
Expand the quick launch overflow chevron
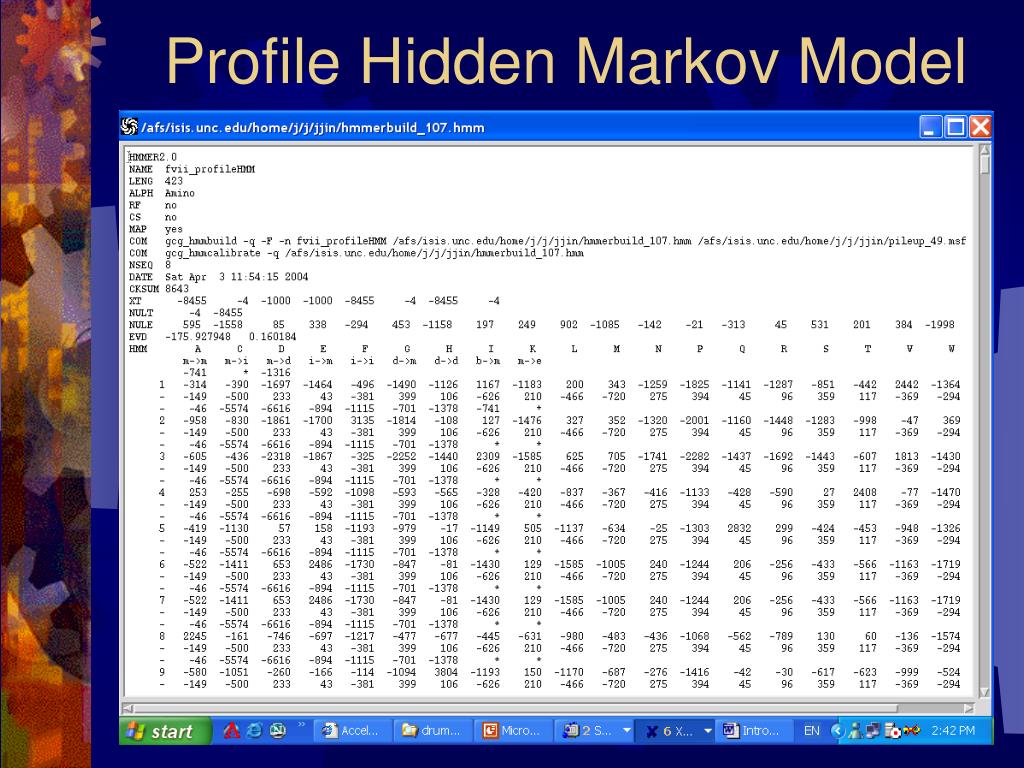(301, 725)
